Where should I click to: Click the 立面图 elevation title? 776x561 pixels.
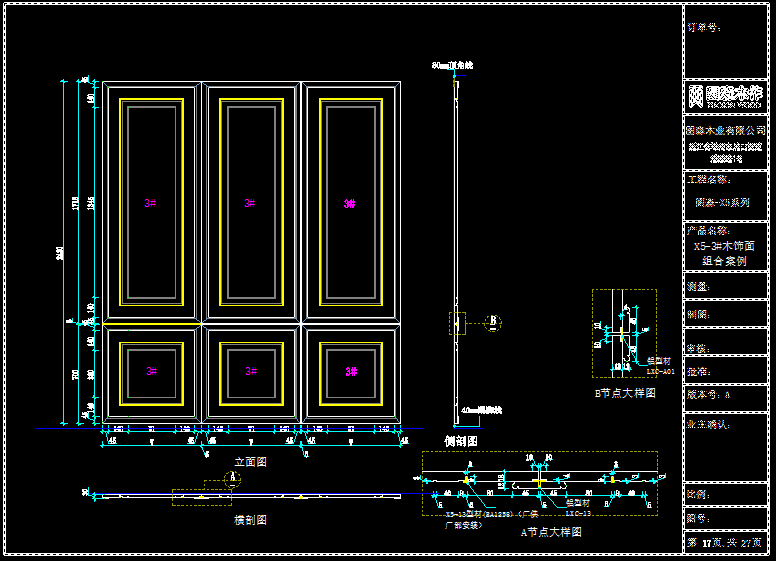pos(250,462)
